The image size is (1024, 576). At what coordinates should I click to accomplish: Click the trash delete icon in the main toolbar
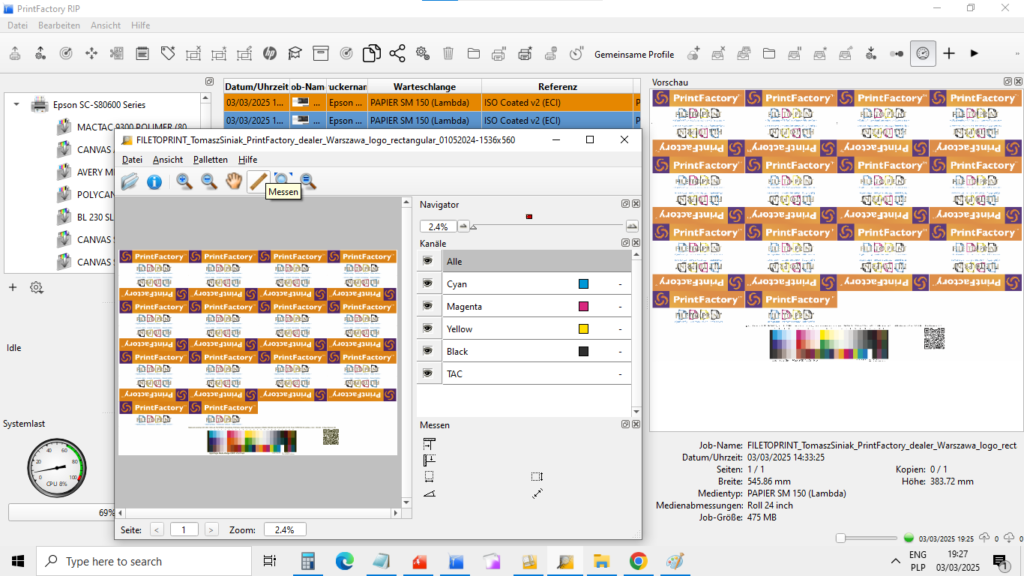(449, 53)
